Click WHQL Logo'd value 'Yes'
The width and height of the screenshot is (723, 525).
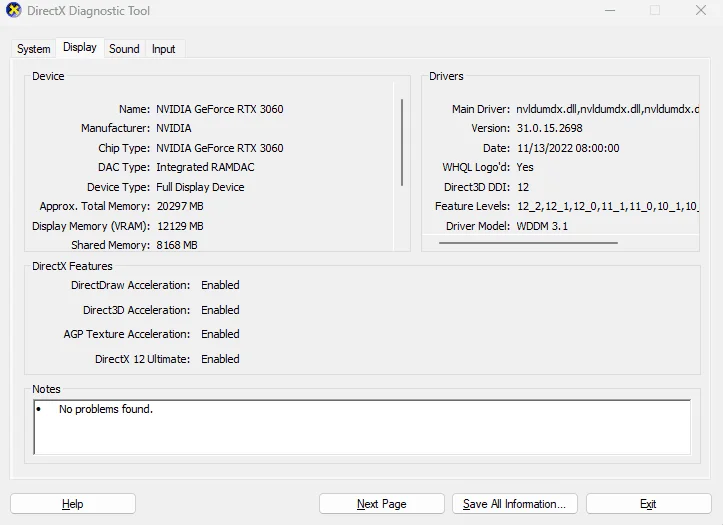coord(525,167)
